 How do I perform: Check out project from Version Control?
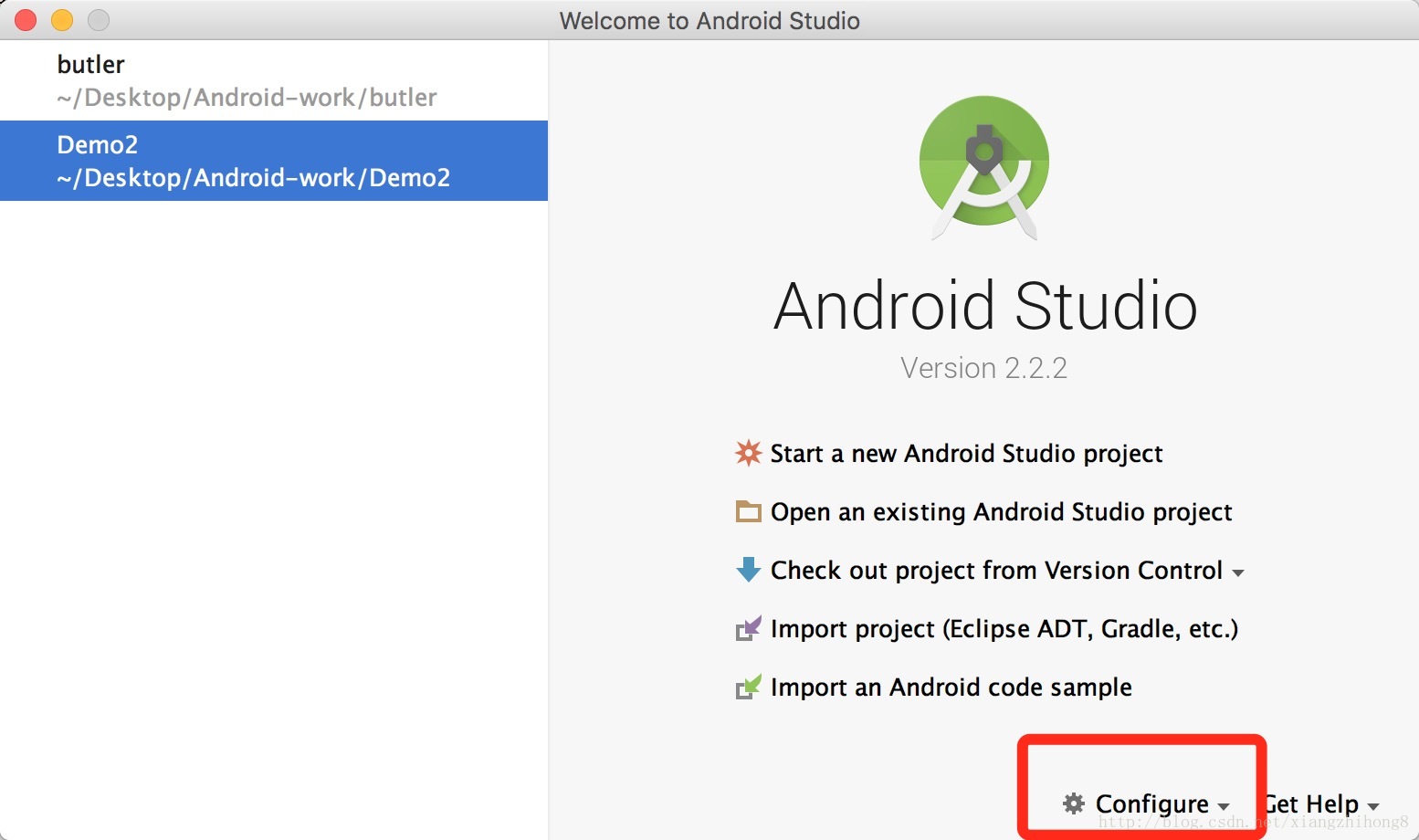[996, 571]
